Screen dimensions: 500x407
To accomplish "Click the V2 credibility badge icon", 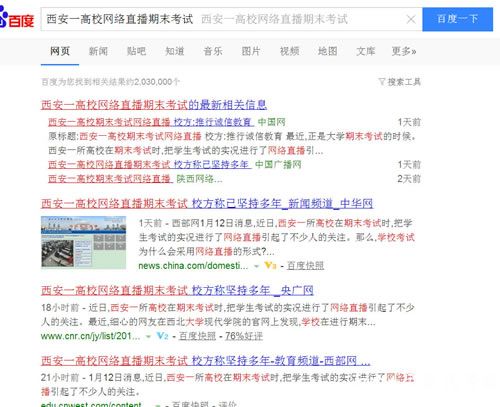I will (x=162, y=336).
